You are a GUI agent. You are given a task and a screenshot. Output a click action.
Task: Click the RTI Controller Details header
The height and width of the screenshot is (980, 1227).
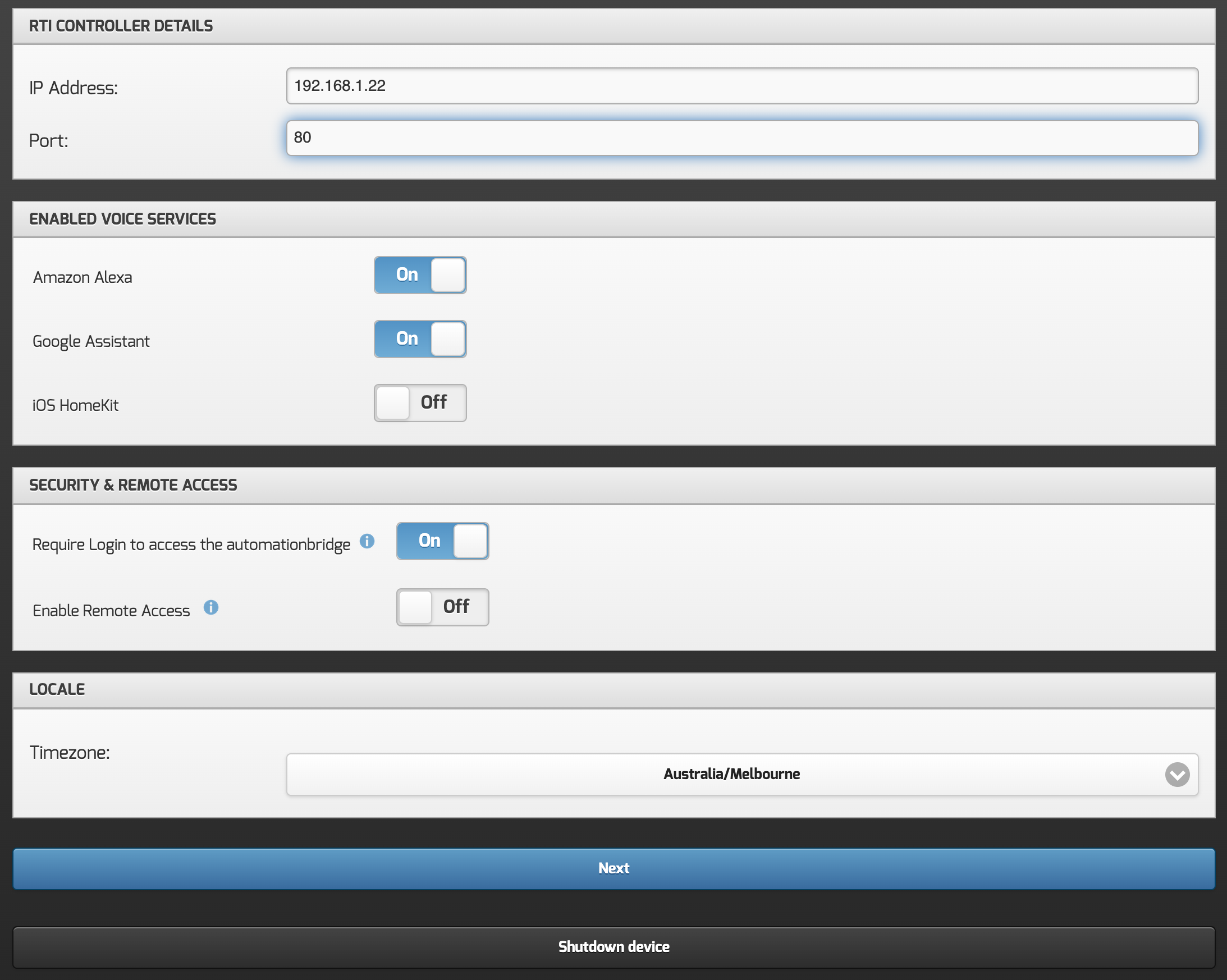coord(121,26)
